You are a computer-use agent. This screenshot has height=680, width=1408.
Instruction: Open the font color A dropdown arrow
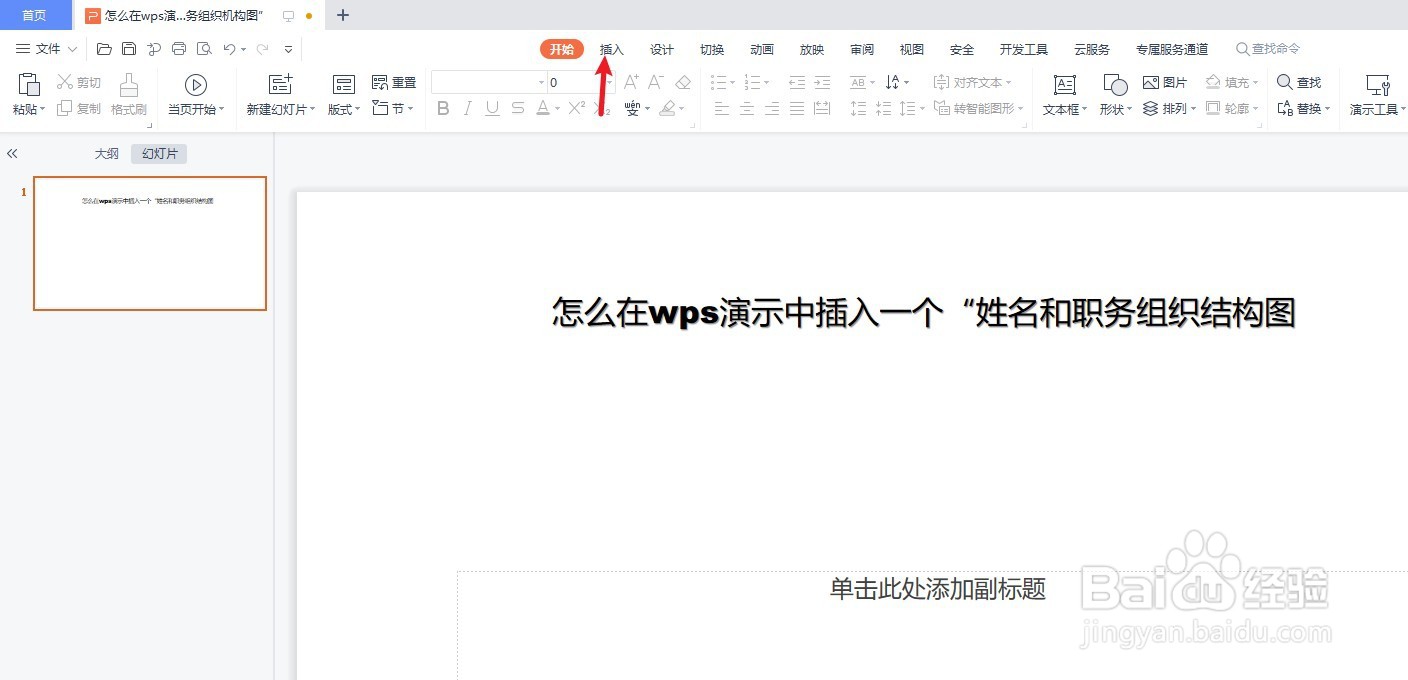(x=556, y=109)
